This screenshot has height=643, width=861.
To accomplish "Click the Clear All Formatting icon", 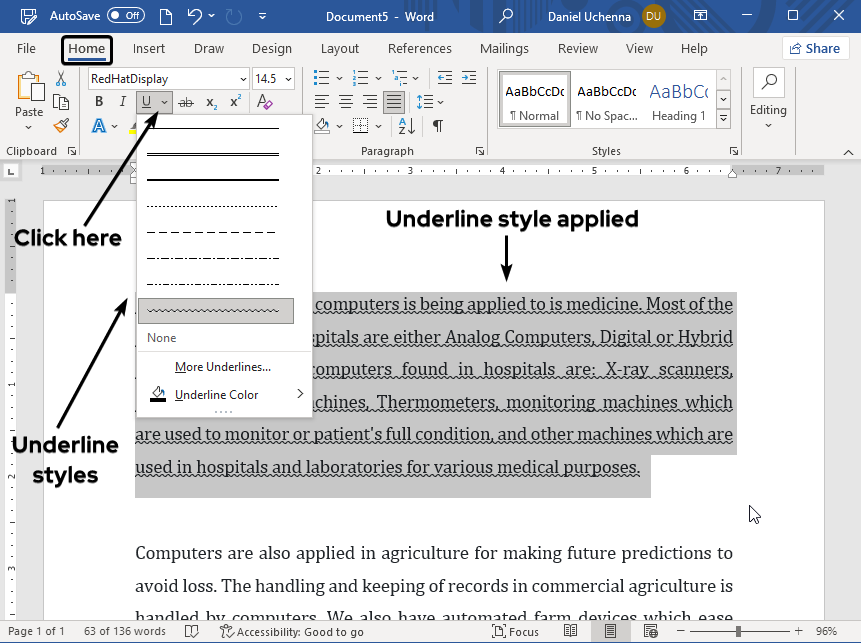I will [x=264, y=102].
